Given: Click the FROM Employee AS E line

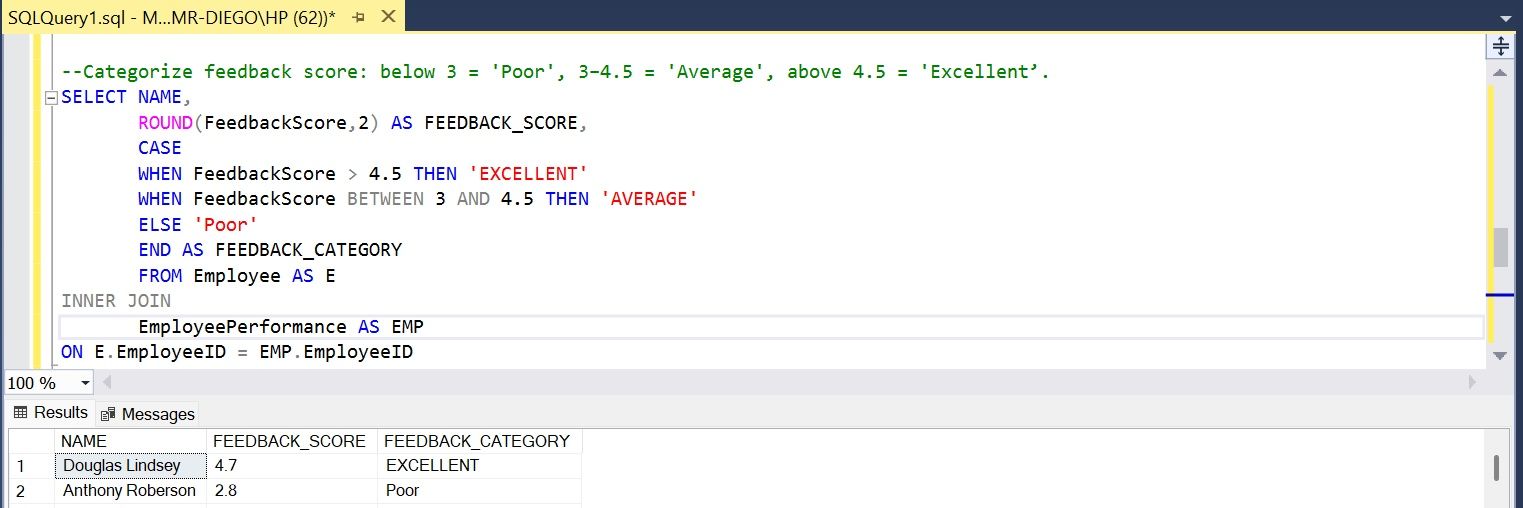Looking at the screenshot, I should point(237,276).
